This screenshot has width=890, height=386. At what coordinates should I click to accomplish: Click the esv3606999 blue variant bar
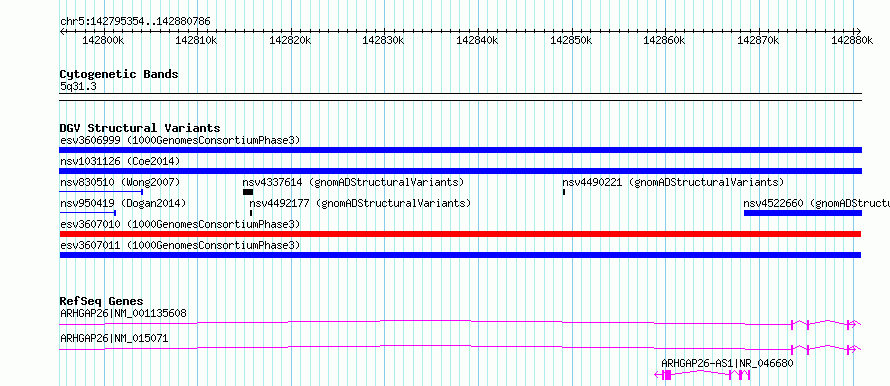[x=460, y=150]
